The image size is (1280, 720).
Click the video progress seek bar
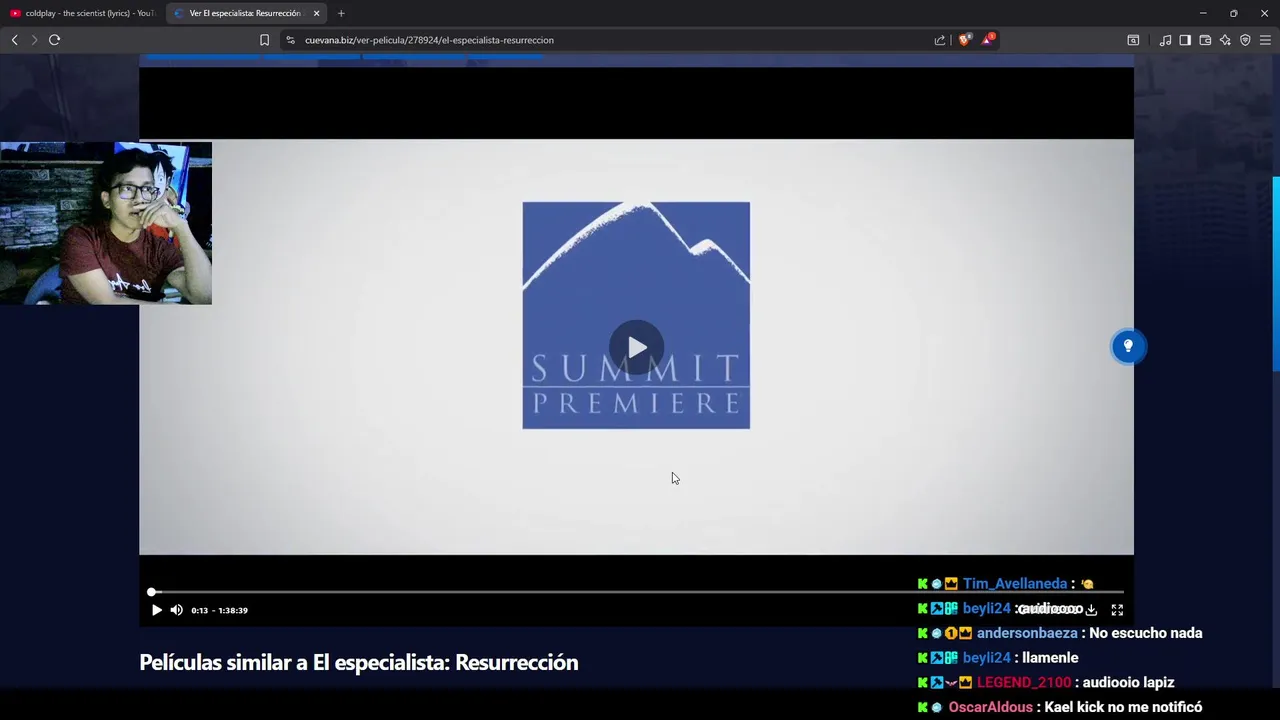(x=637, y=592)
